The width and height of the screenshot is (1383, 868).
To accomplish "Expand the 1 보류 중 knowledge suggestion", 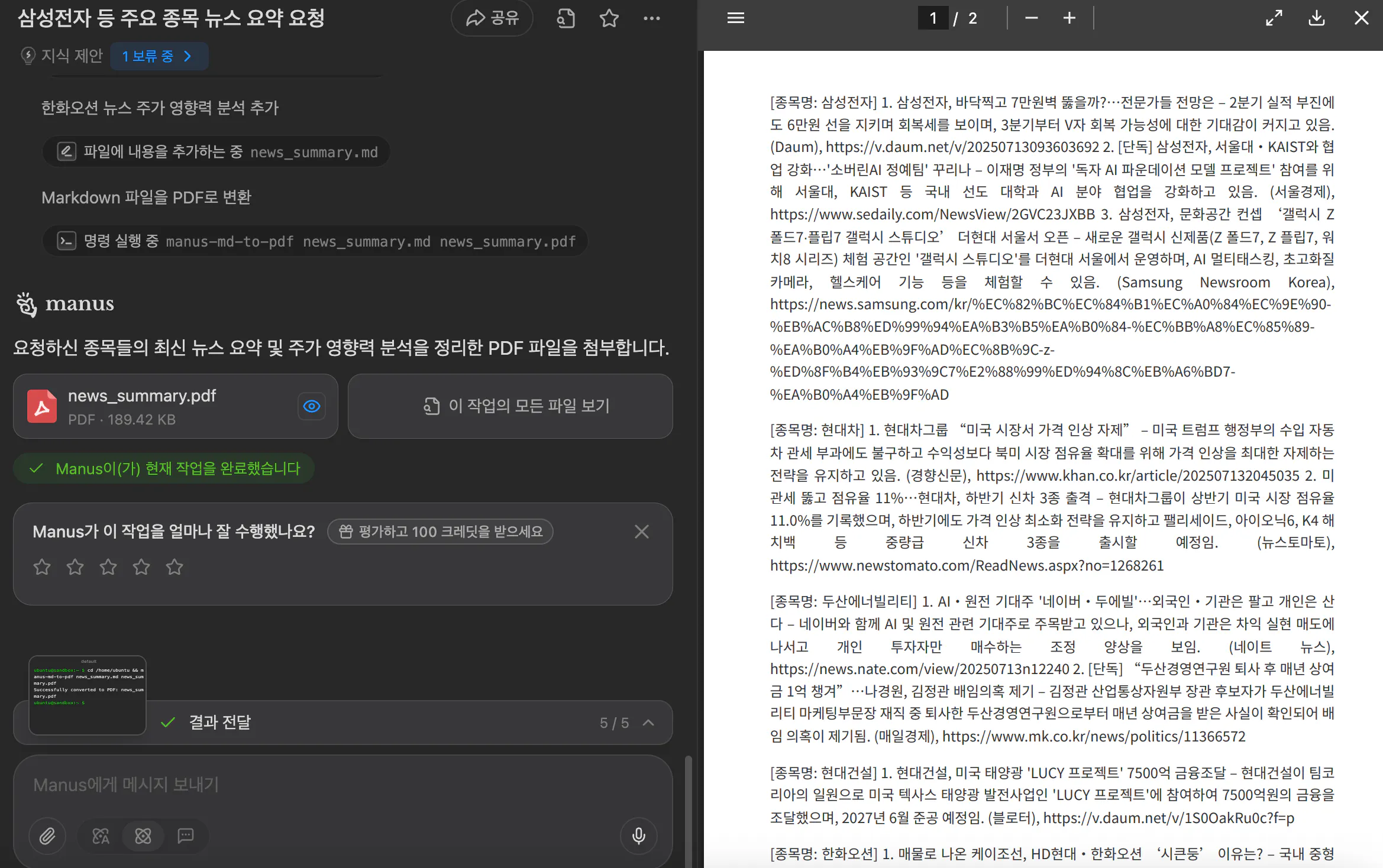I will pos(159,56).
